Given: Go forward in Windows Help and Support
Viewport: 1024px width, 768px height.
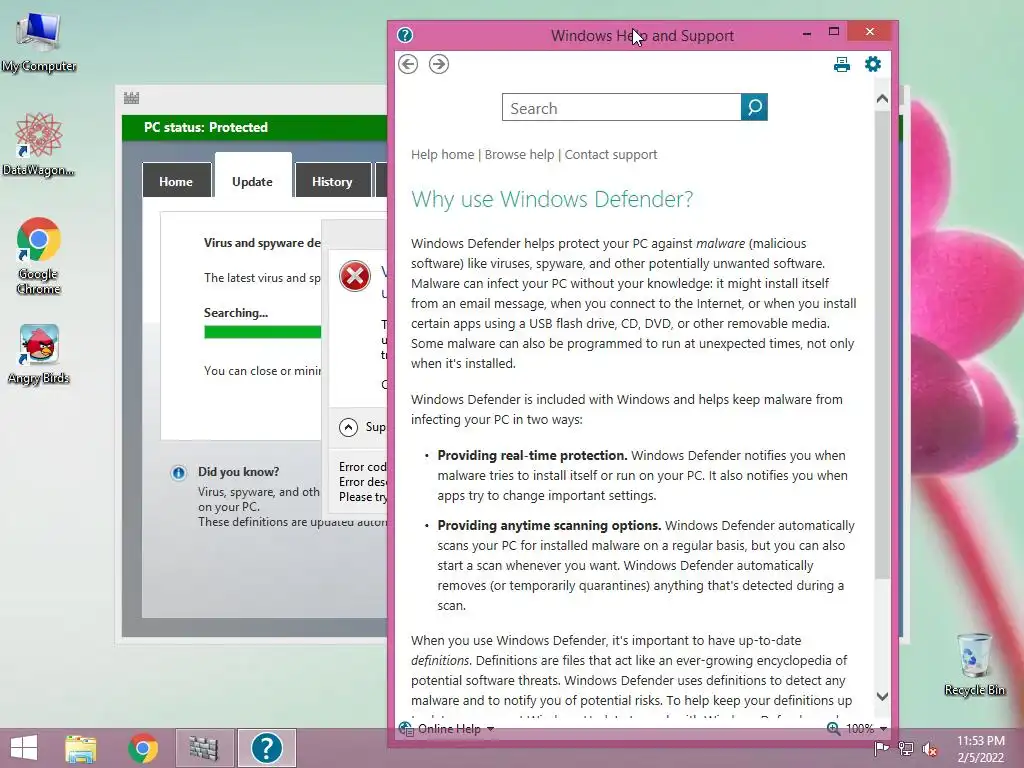Looking at the screenshot, I should (439, 64).
